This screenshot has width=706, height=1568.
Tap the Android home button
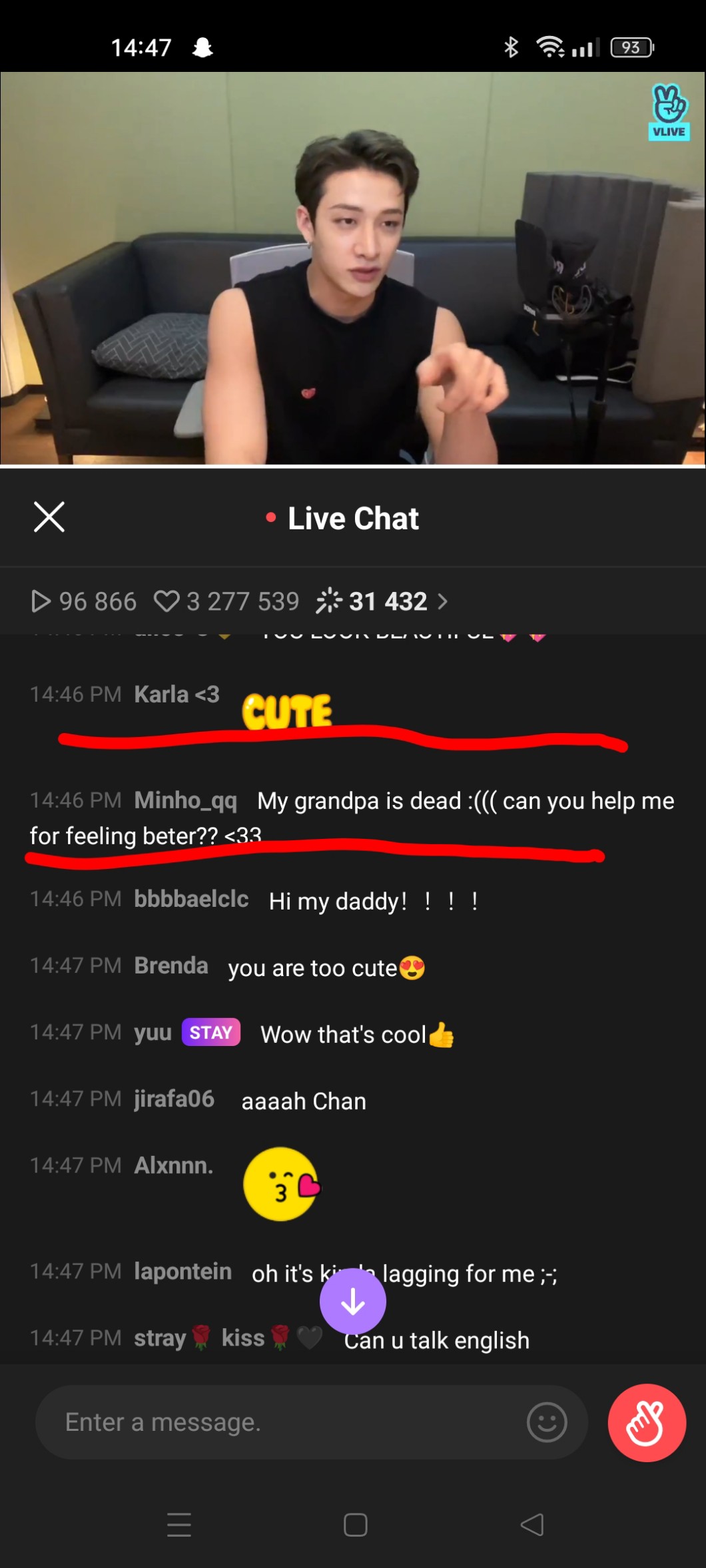(356, 1525)
